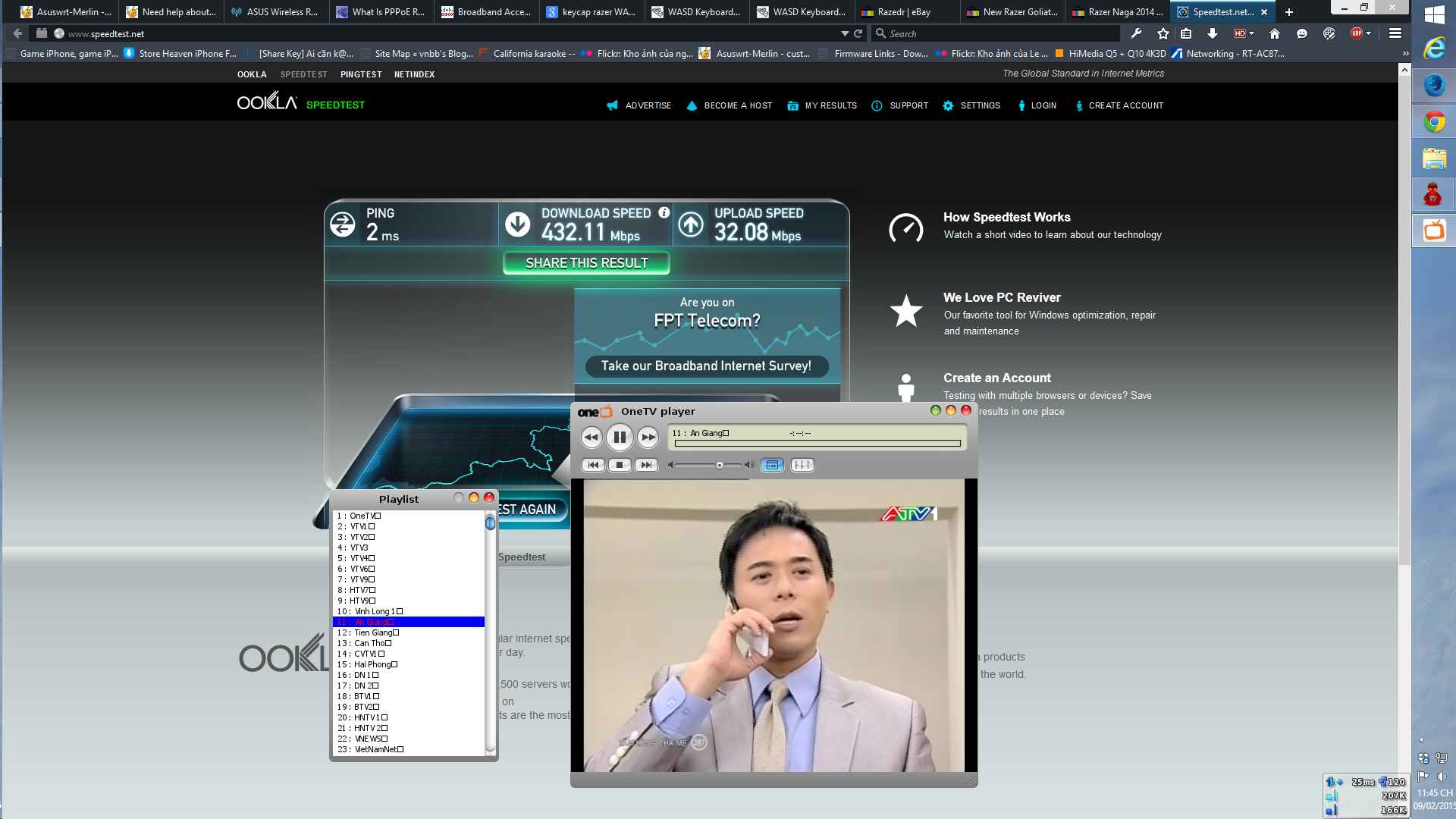
Task: Switch to PINGTEST site tab
Action: tap(361, 74)
